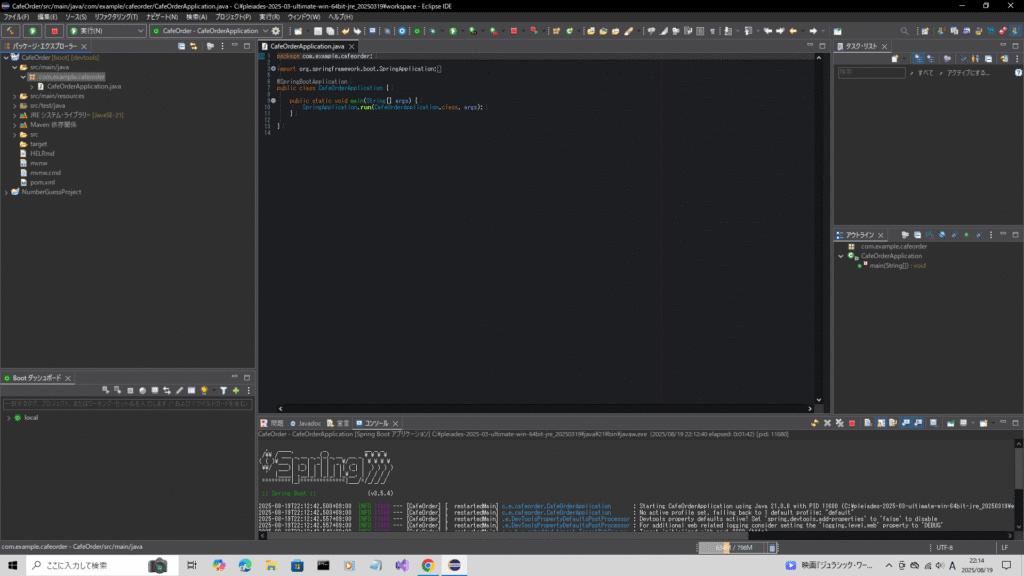Open the Task View taskbar button

[191, 565]
